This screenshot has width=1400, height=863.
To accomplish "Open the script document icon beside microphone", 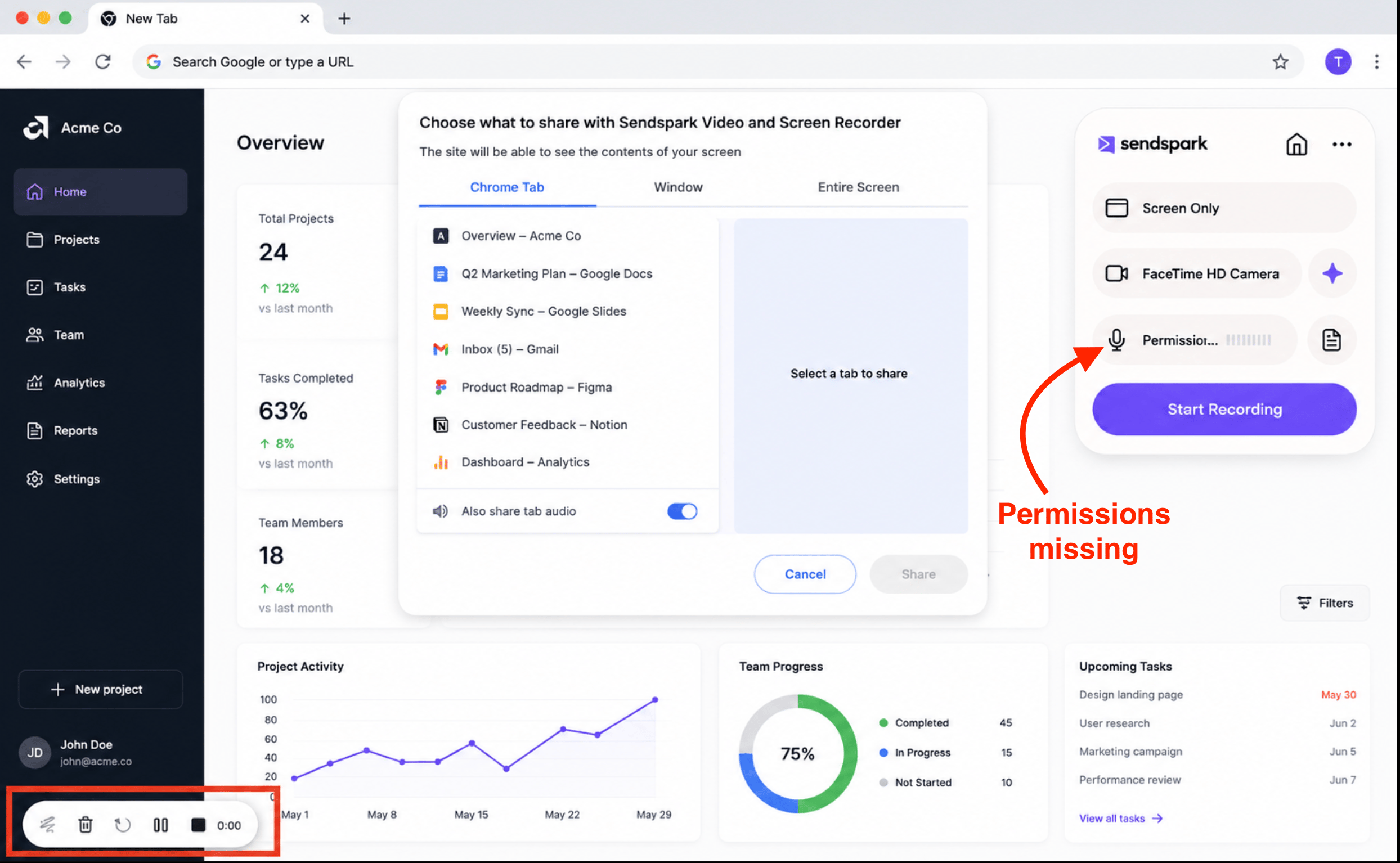I will click(x=1331, y=340).
